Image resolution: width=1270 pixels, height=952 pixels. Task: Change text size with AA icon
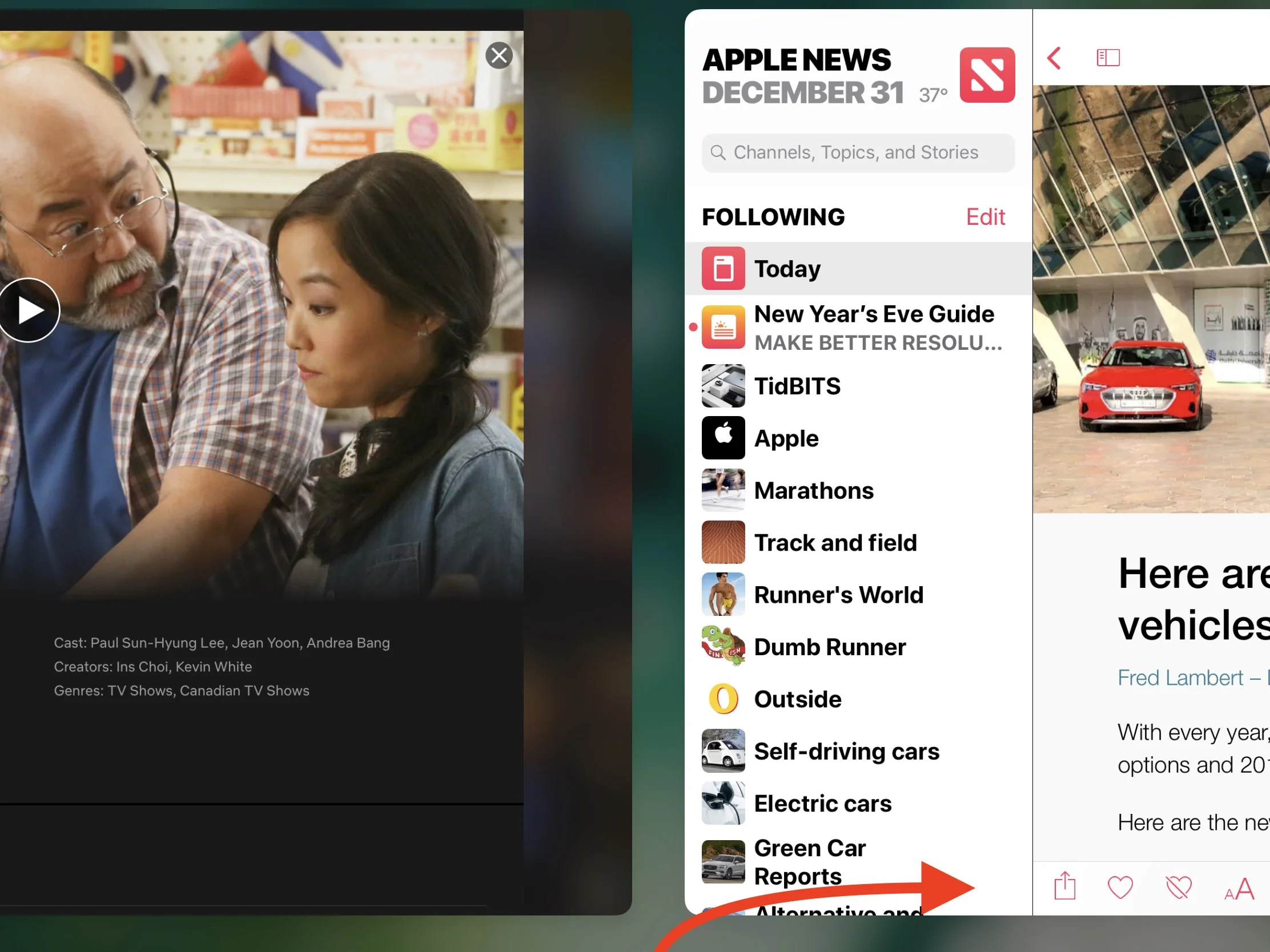pyautogui.click(x=1239, y=890)
